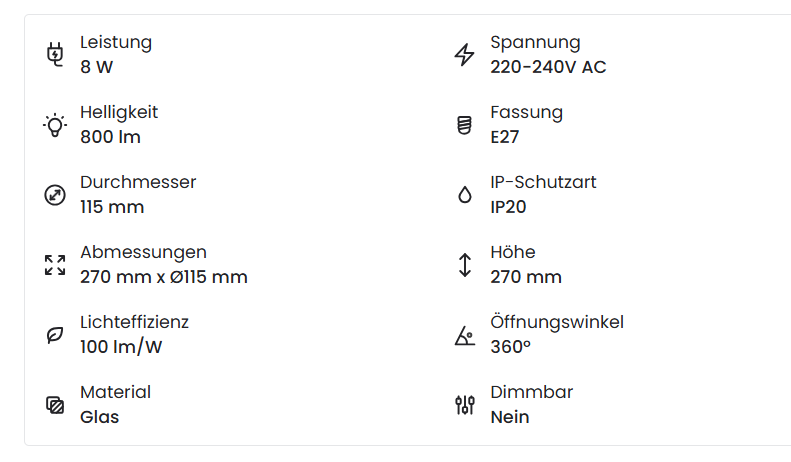Click the 800 lm brightness value
Image resolution: width=791 pixels, height=462 pixels.
(110, 137)
